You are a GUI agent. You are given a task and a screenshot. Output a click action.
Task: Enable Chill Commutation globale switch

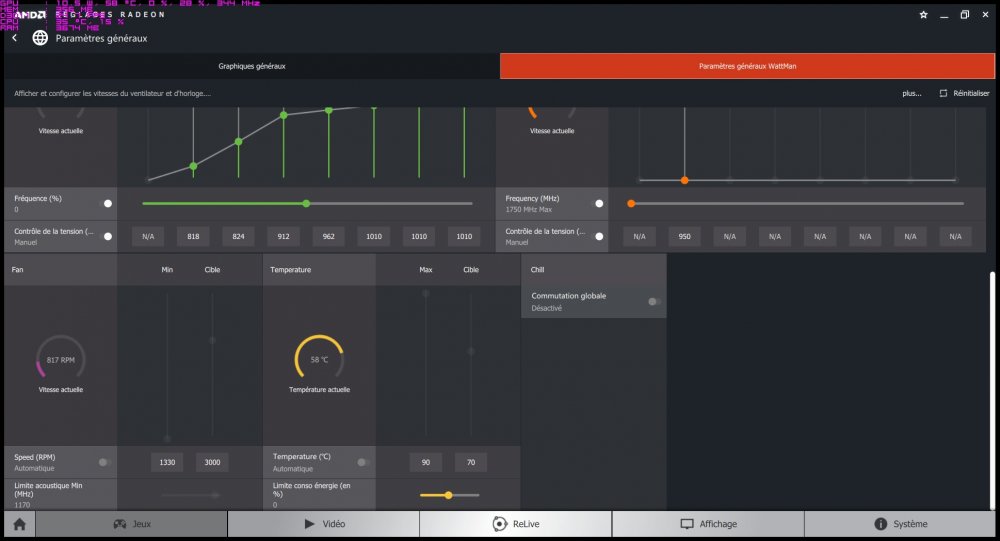pyautogui.click(x=654, y=301)
